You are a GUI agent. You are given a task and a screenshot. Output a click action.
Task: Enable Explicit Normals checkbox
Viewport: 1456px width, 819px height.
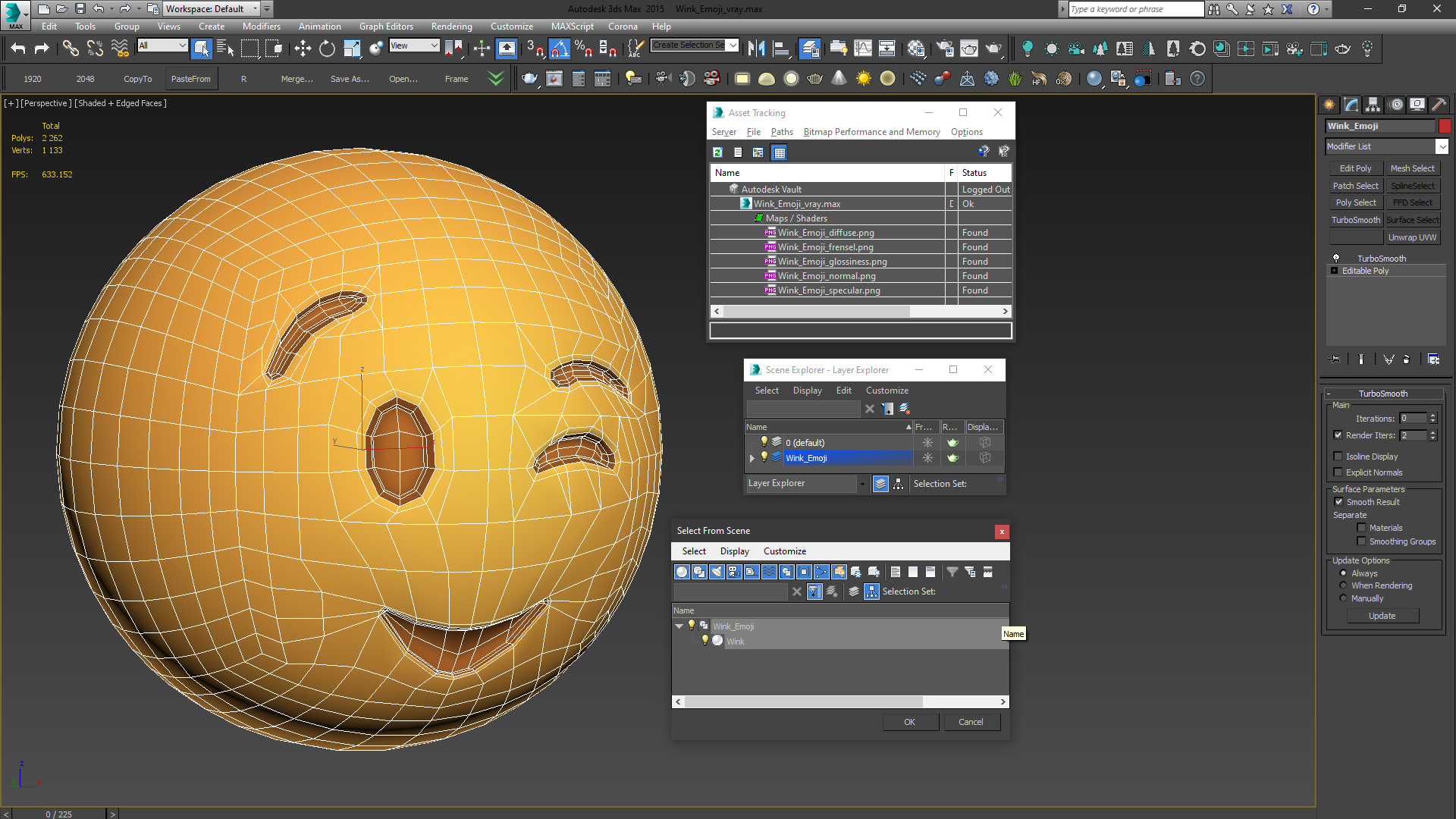pyautogui.click(x=1338, y=472)
